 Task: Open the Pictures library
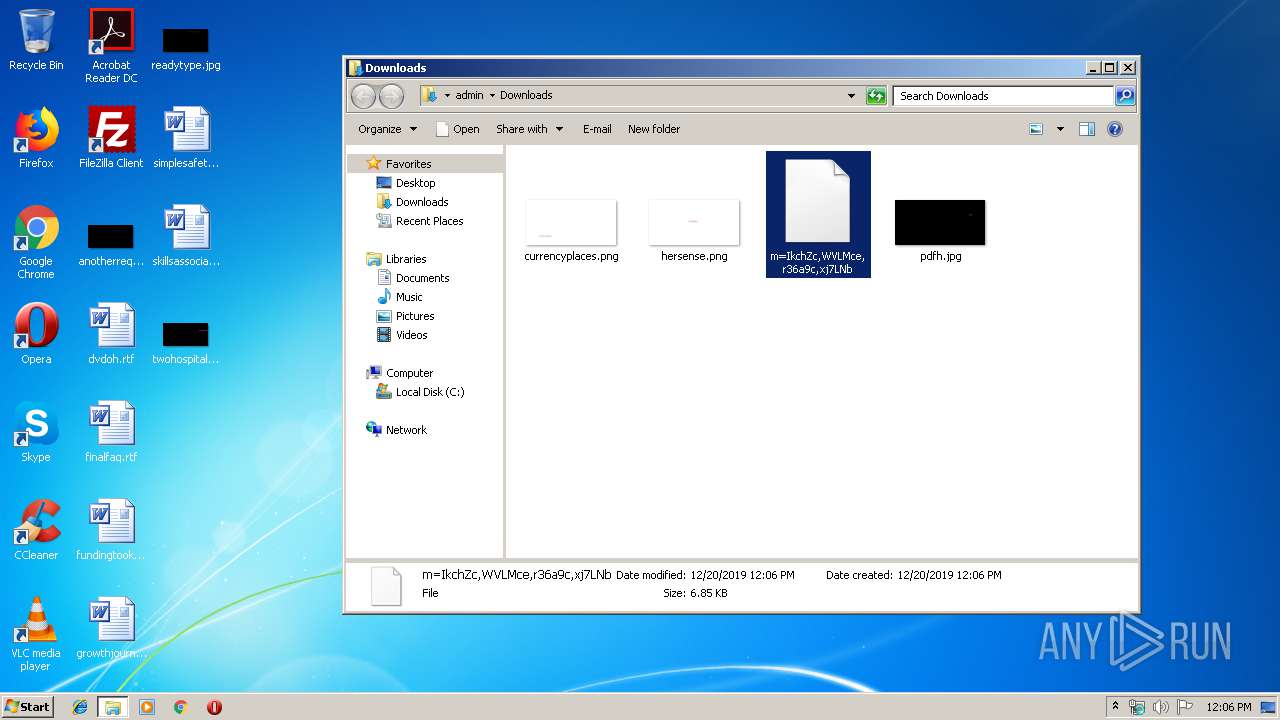415,316
